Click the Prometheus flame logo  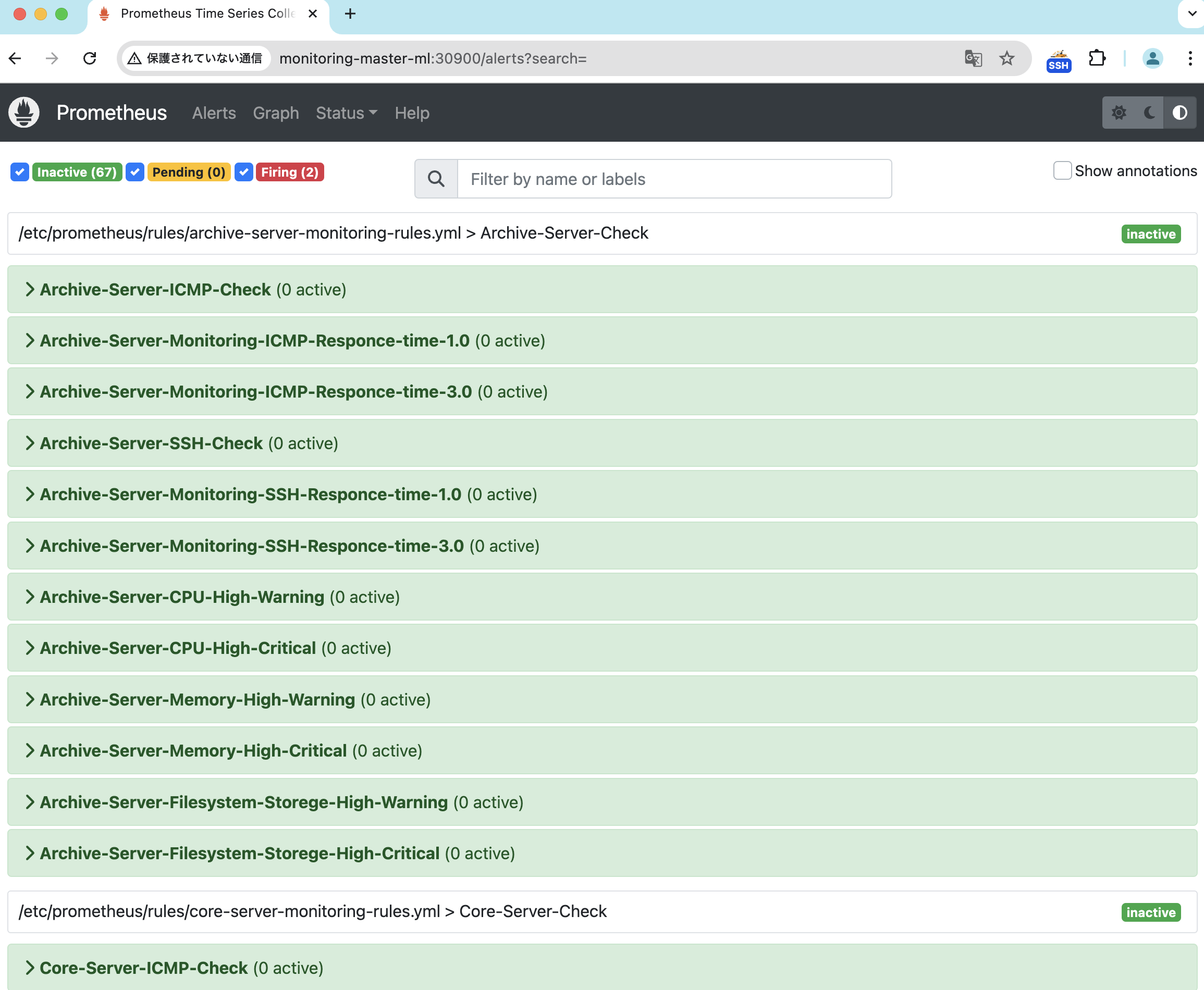[x=24, y=113]
